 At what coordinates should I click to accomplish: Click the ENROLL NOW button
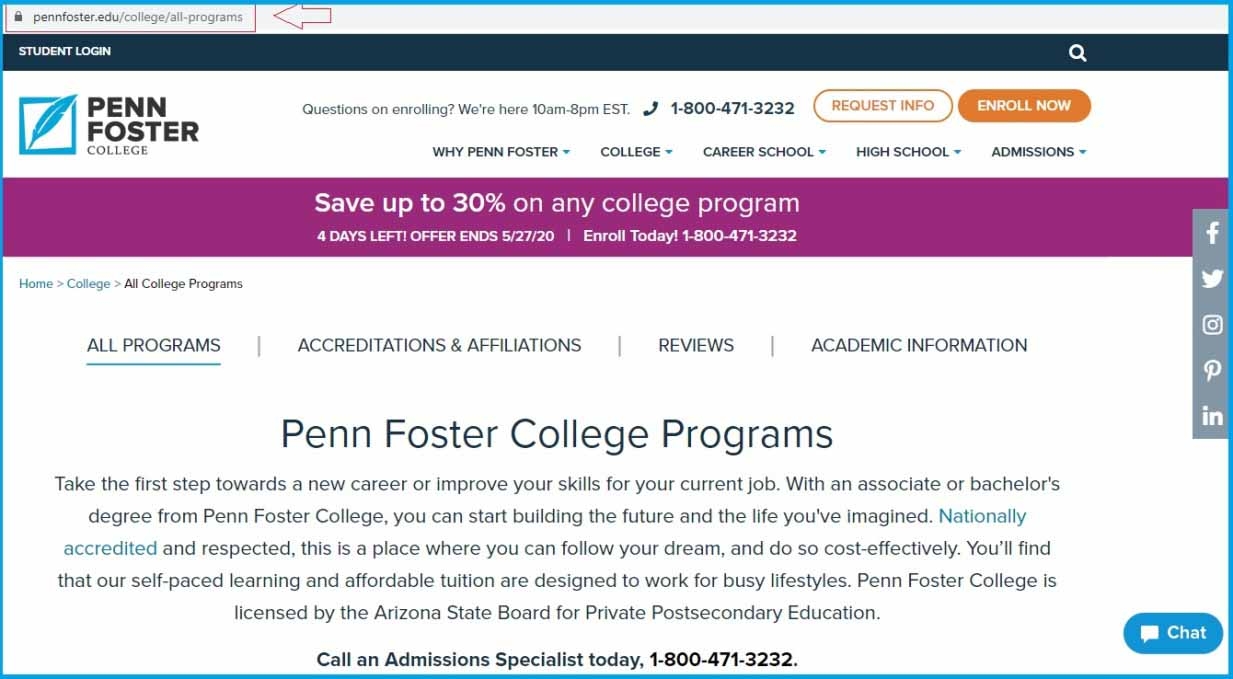coord(1024,105)
